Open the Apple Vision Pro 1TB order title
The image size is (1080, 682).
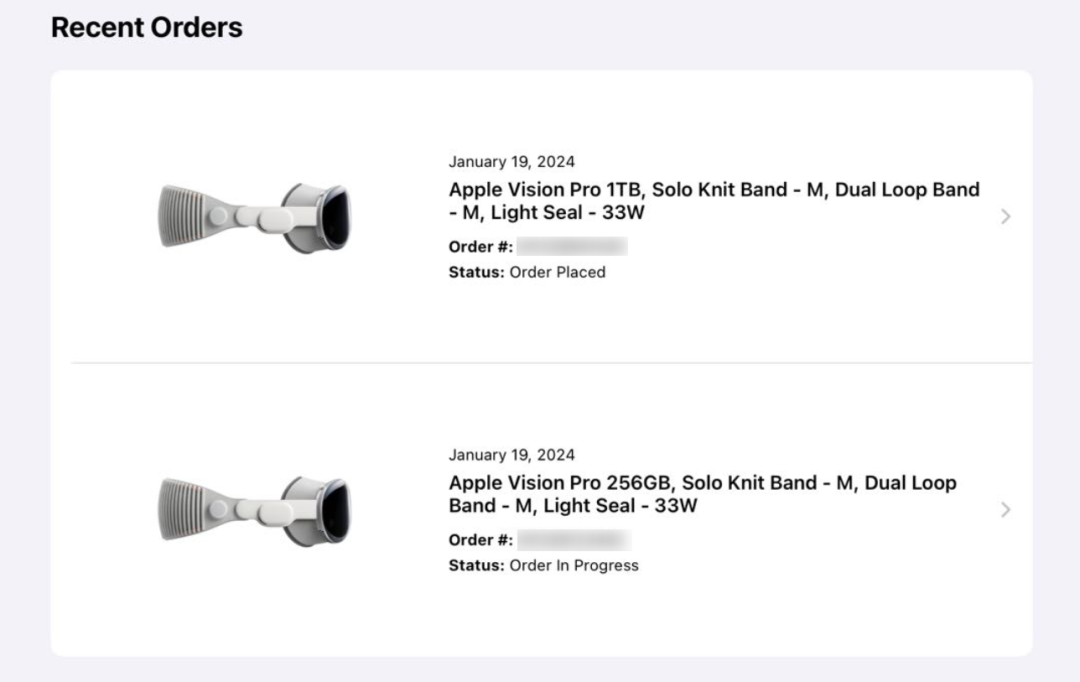tap(713, 201)
